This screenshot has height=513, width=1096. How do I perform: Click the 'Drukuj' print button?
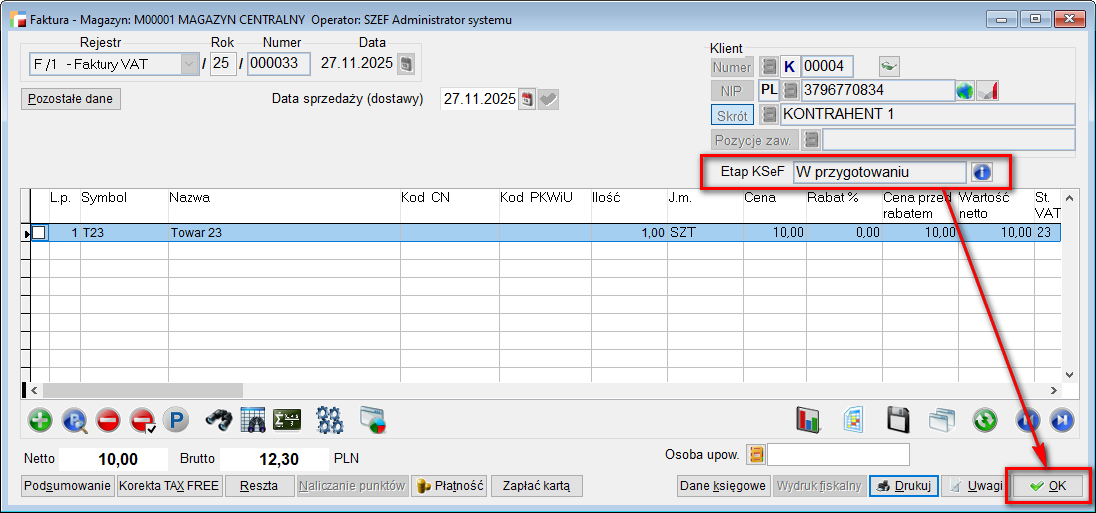point(903,486)
